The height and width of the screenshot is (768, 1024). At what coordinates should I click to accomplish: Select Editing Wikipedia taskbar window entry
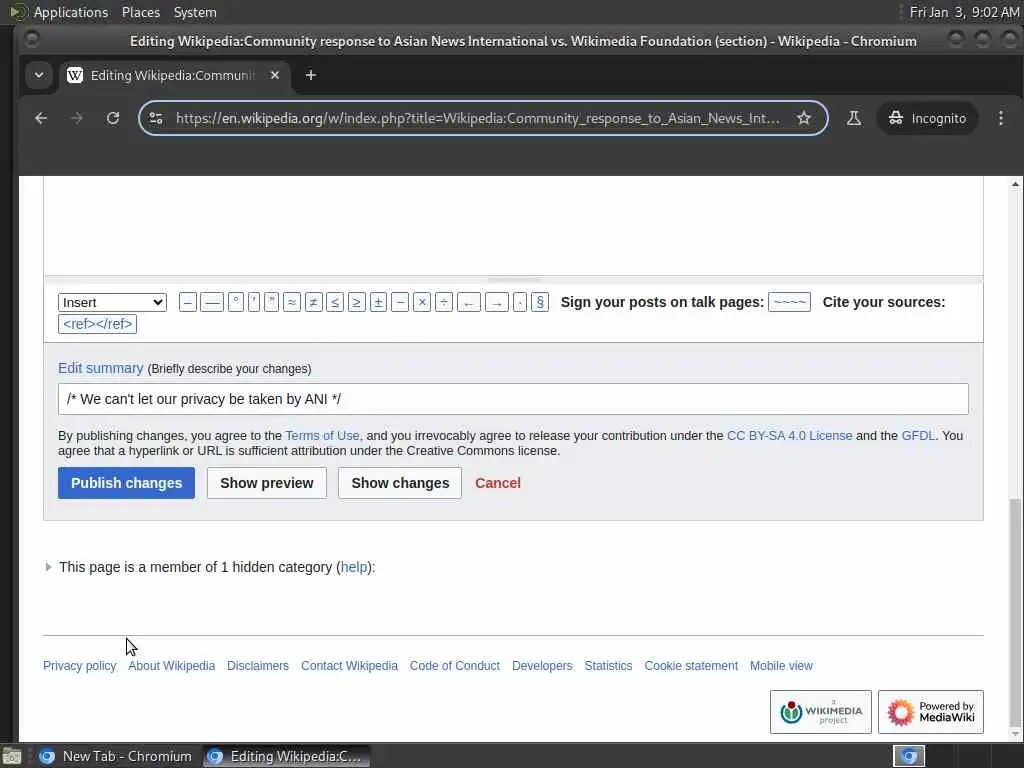coord(286,756)
